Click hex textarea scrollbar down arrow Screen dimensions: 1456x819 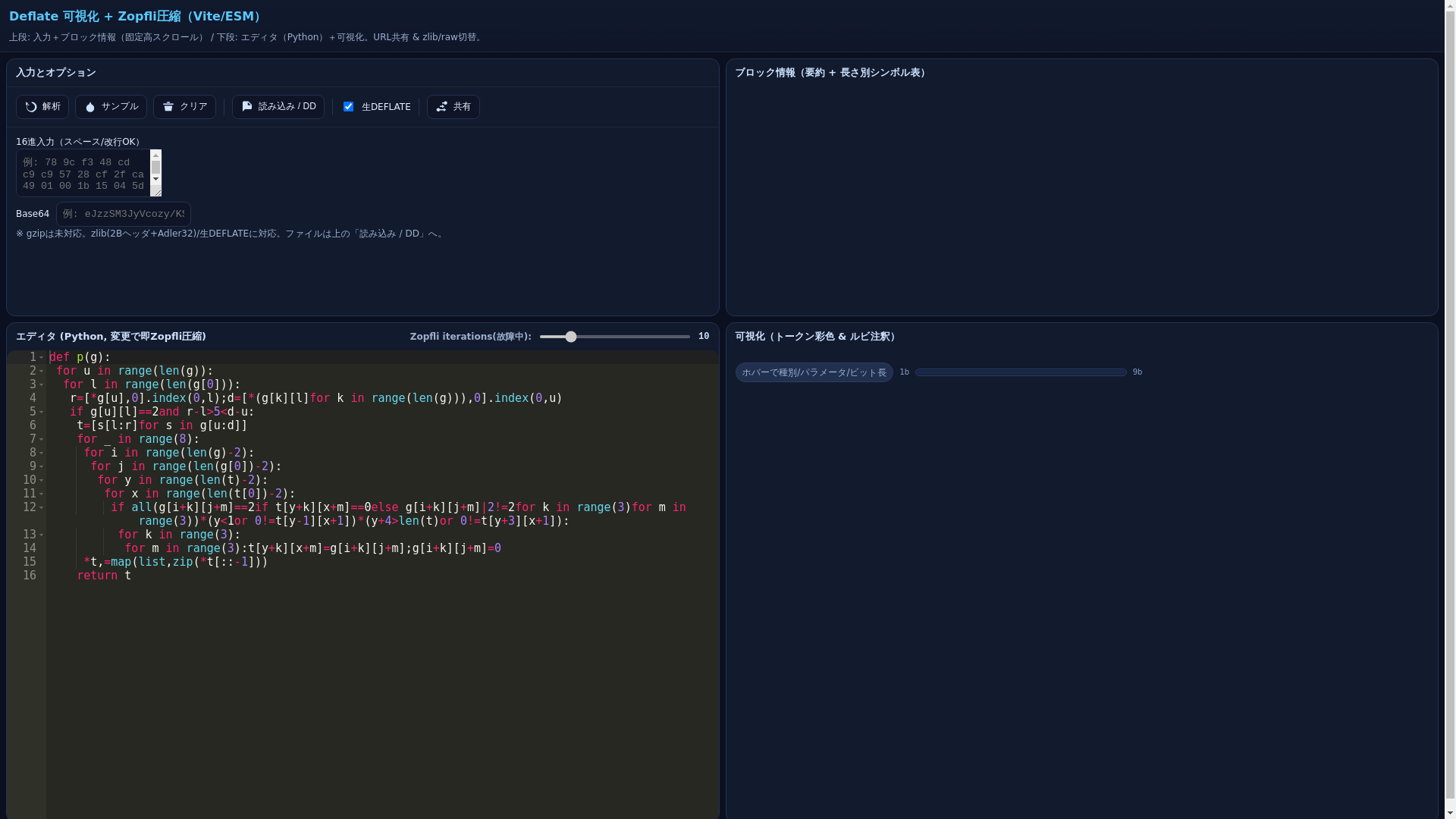[x=155, y=180]
